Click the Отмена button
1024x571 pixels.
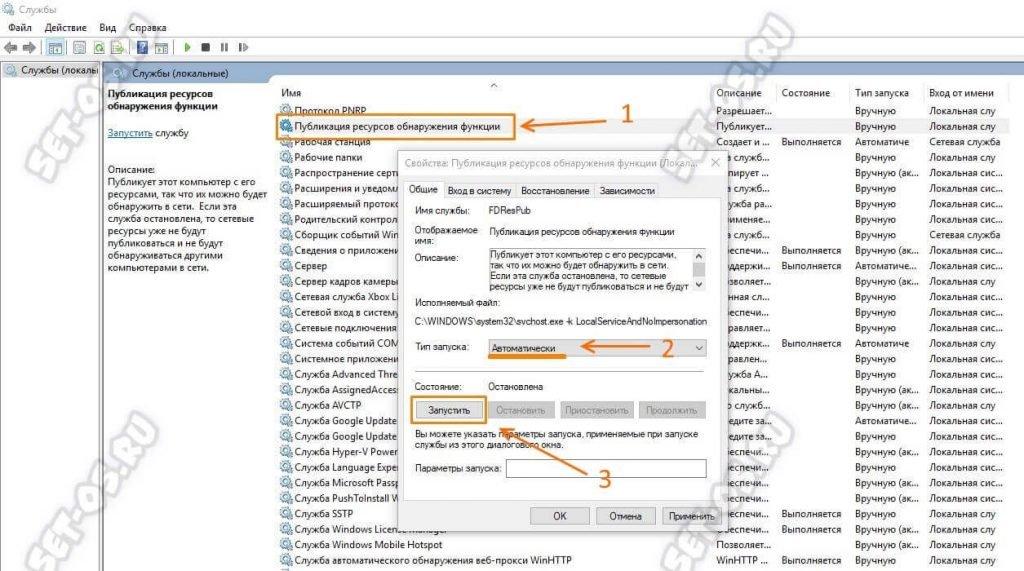[x=625, y=515]
